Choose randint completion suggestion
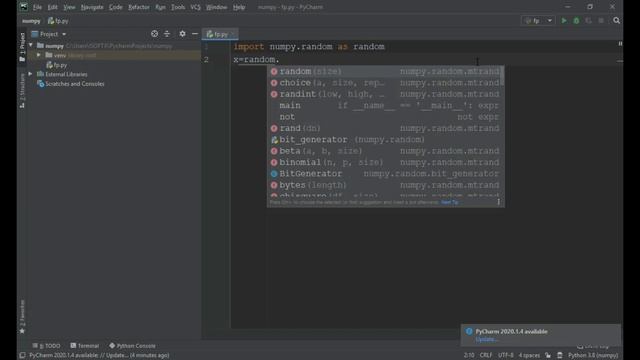The width and height of the screenshot is (640, 360). pos(385,94)
